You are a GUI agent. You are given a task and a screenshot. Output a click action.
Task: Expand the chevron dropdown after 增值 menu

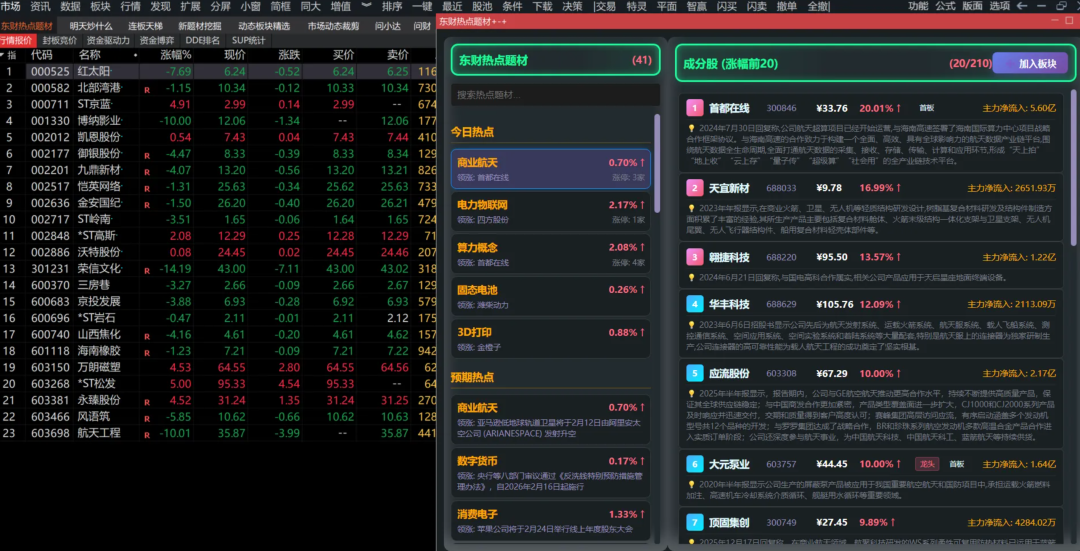pos(366,6)
